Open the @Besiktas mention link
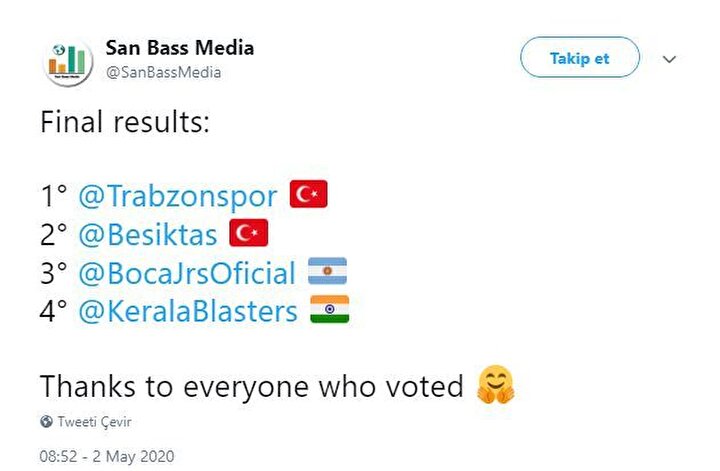Image resolution: width=720 pixels, height=471 pixels. pos(148,235)
